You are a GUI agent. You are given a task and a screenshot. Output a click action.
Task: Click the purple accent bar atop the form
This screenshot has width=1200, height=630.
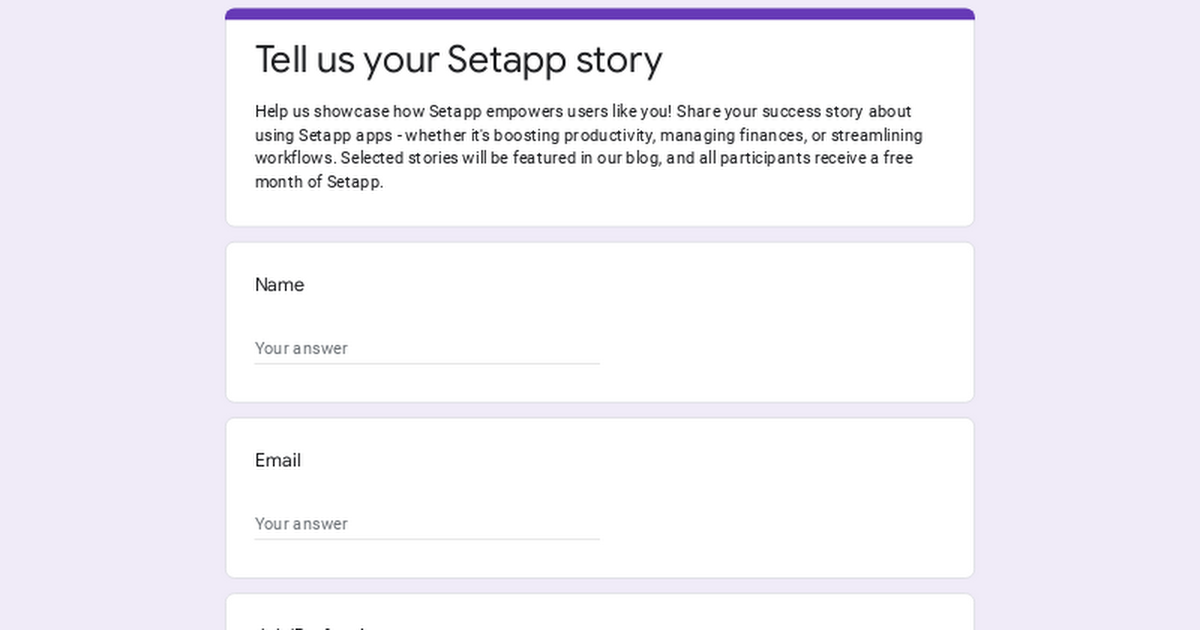(x=600, y=14)
